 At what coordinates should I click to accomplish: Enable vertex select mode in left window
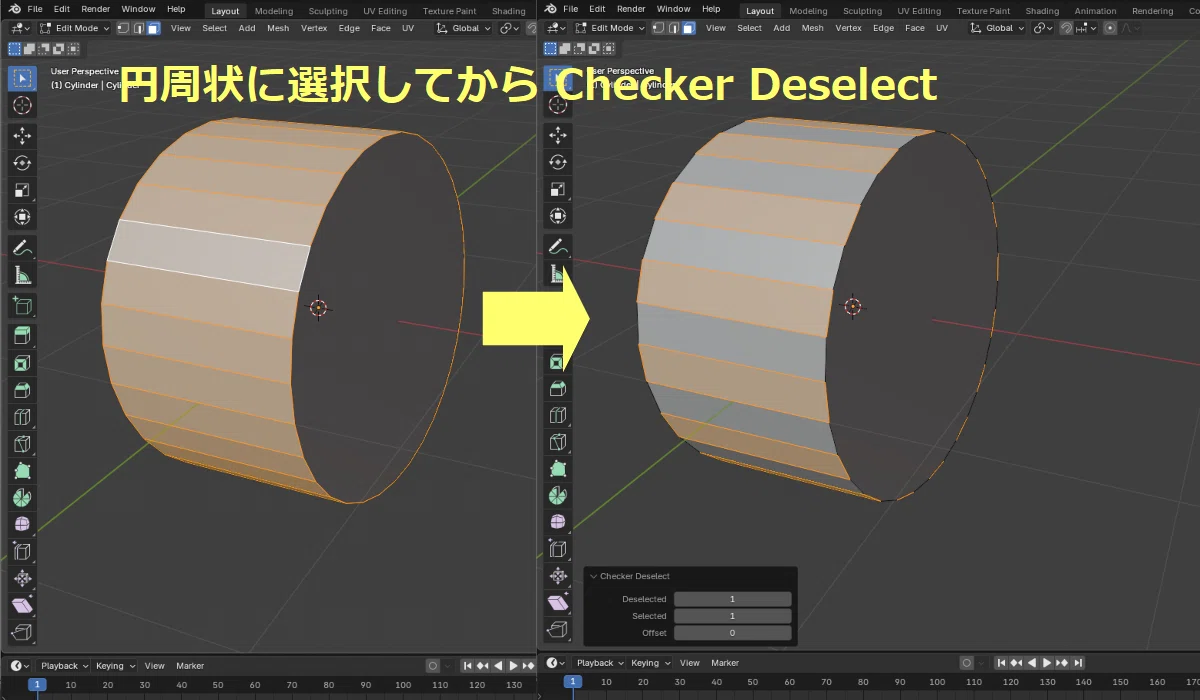pyautogui.click(x=125, y=28)
